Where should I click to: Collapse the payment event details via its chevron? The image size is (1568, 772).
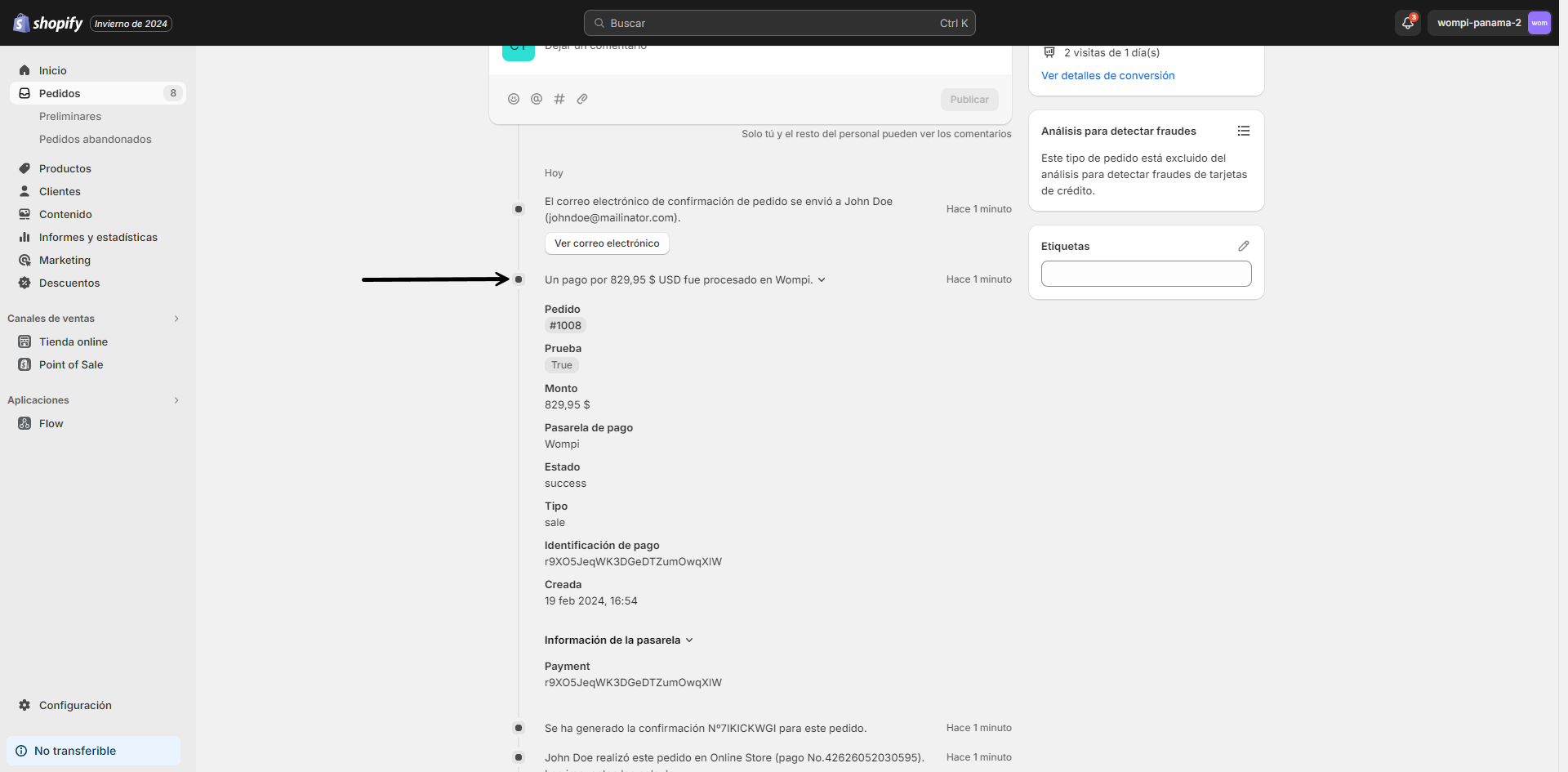[822, 279]
